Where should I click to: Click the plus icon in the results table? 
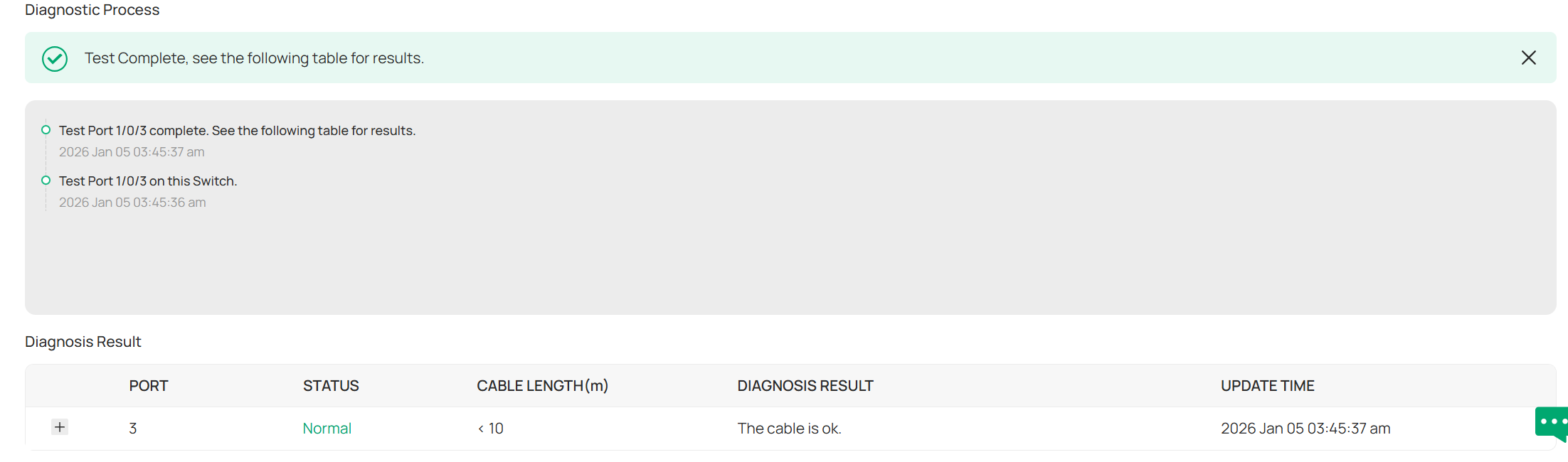[x=60, y=427]
